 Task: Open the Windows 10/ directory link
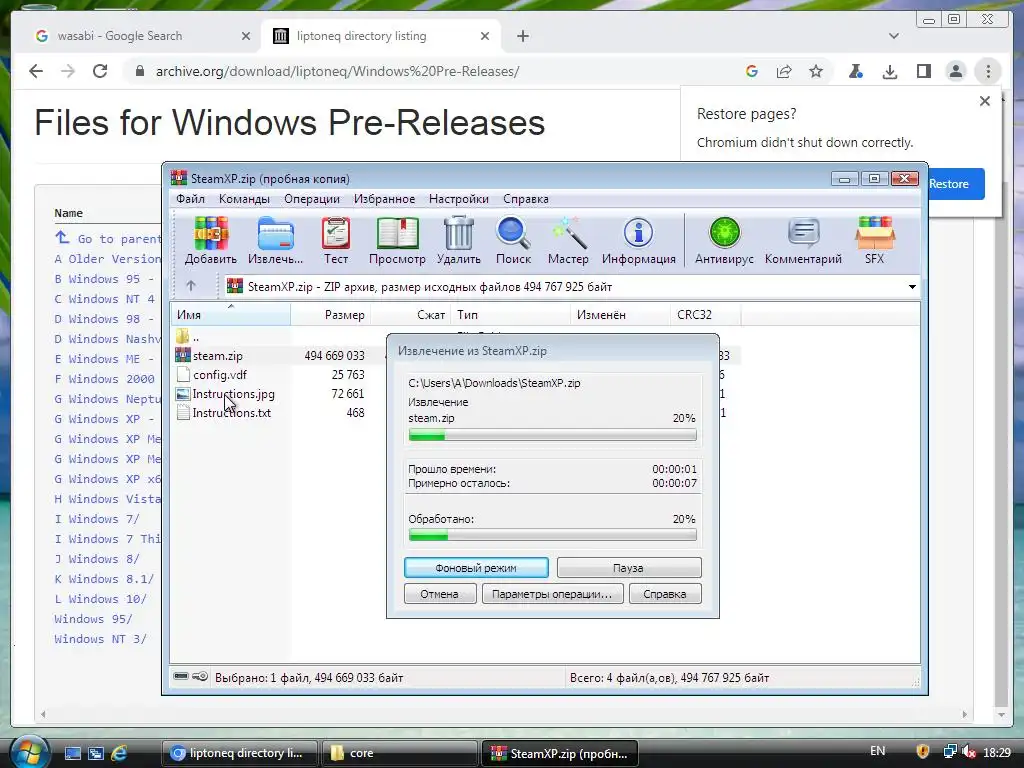click(101, 599)
